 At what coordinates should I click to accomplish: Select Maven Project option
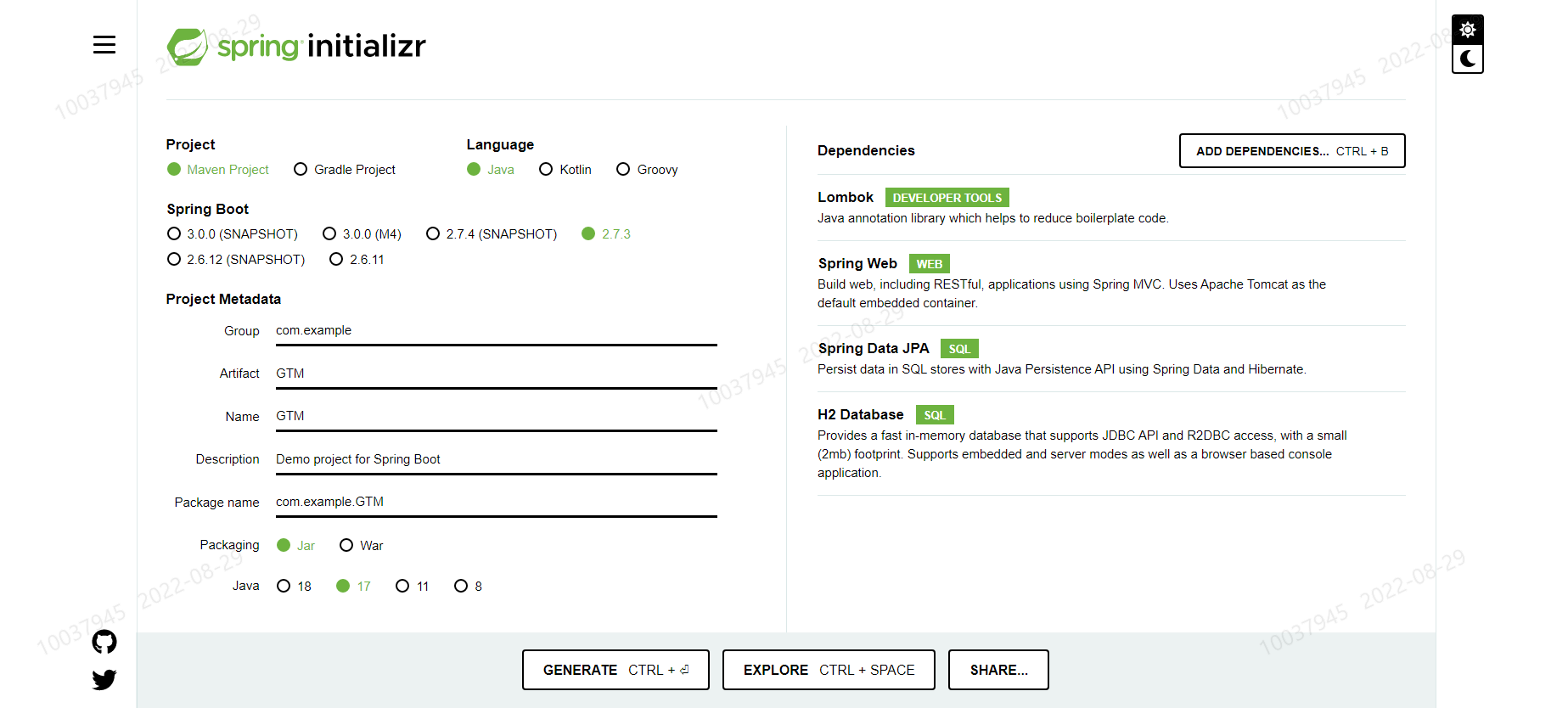(218, 170)
